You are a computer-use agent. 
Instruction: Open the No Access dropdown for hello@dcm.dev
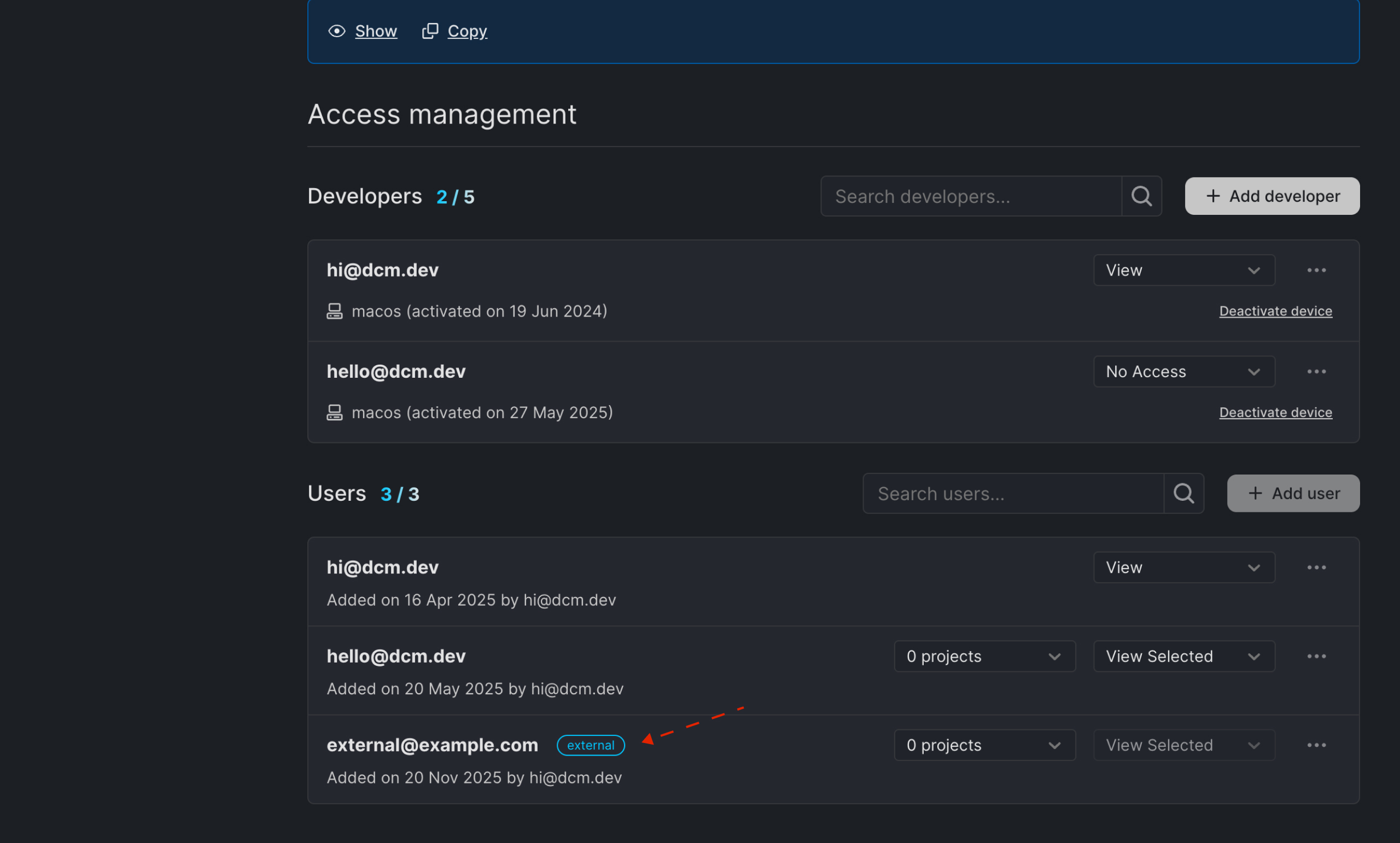[x=1183, y=372]
